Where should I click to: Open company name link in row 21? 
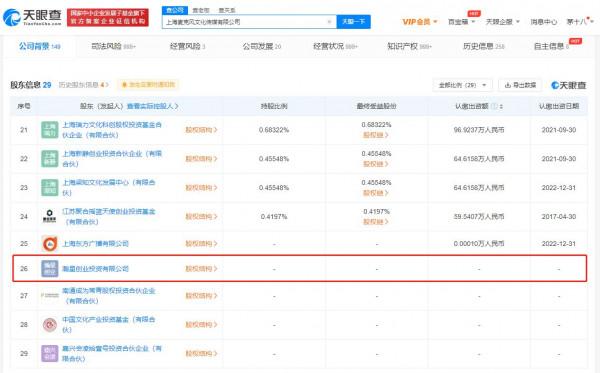(x=112, y=130)
